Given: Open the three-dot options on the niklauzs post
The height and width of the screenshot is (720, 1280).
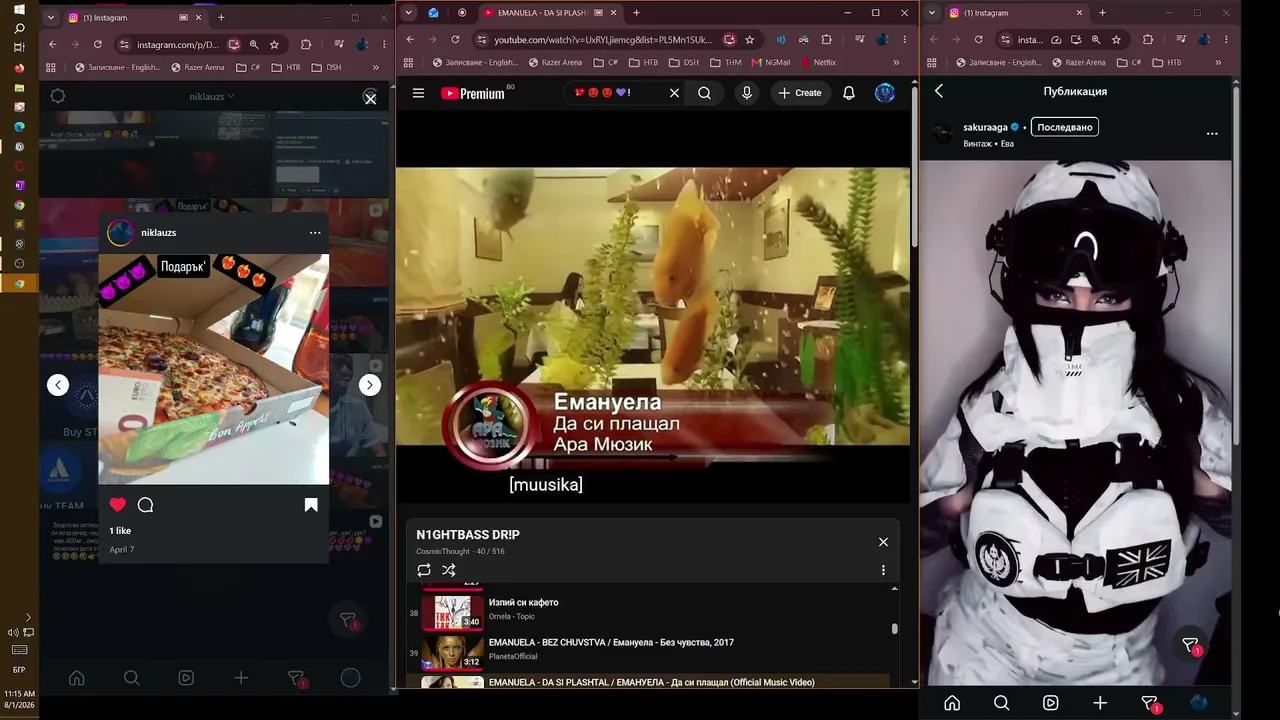Looking at the screenshot, I should click(315, 233).
